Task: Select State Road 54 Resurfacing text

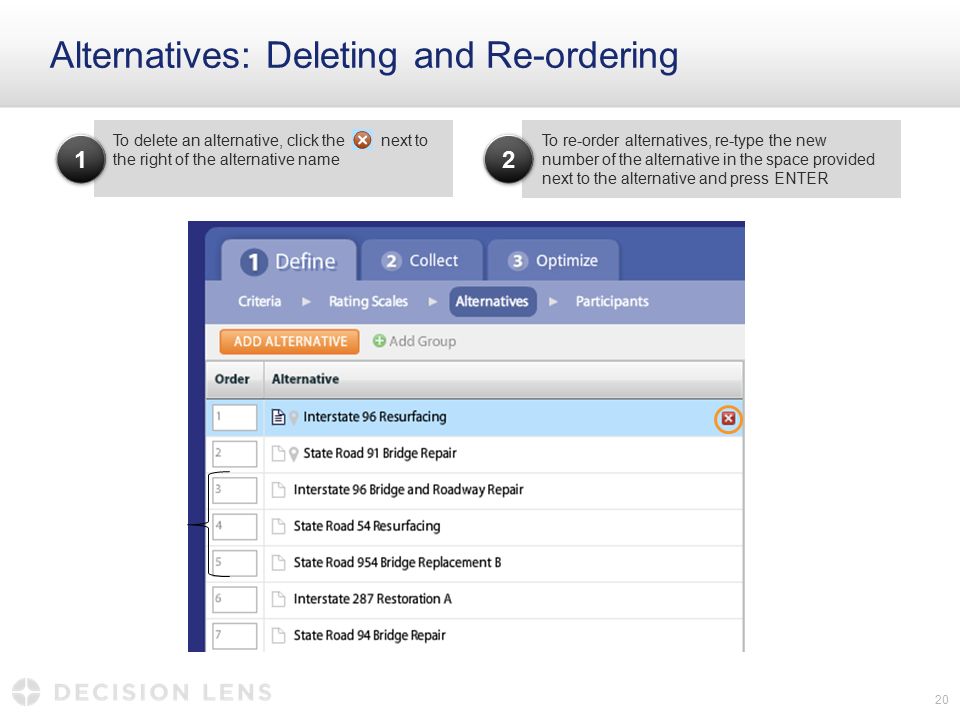Action: [367, 527]
